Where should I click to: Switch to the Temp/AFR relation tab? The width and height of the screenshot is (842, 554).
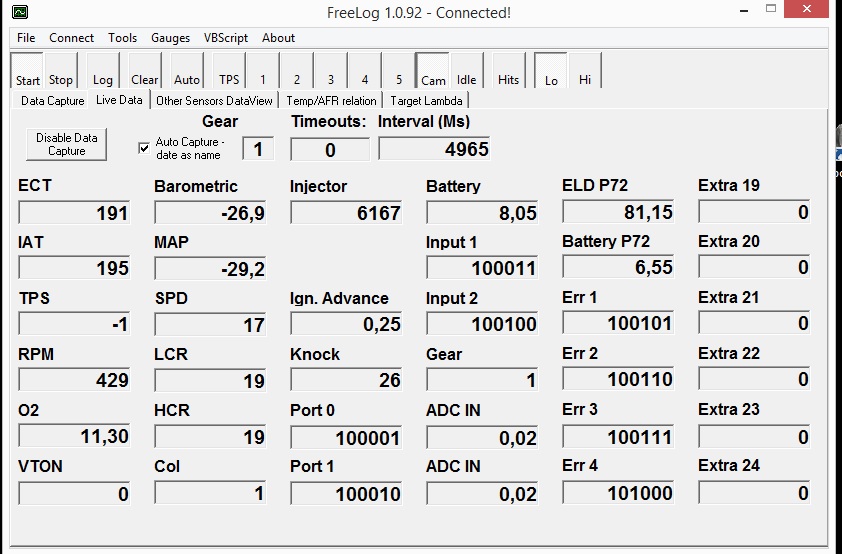[331, 101]
